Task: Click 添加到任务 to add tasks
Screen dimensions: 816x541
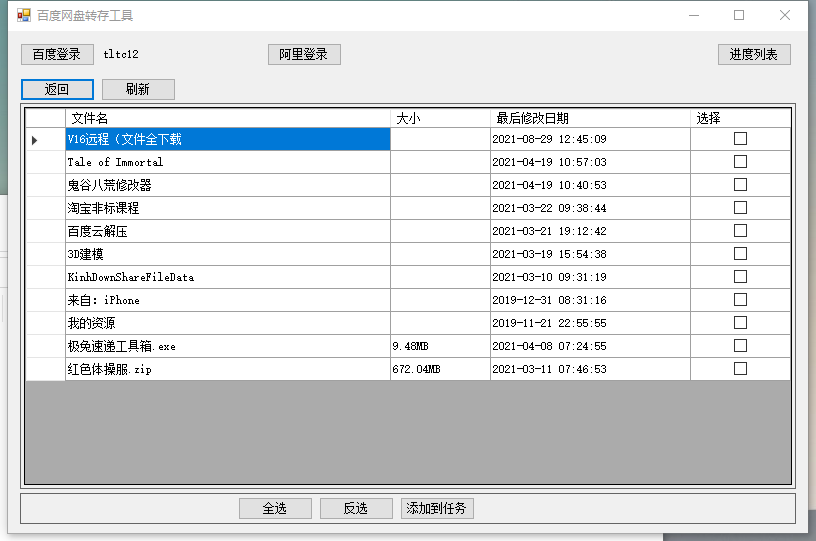Action: (x=437, y=508)
